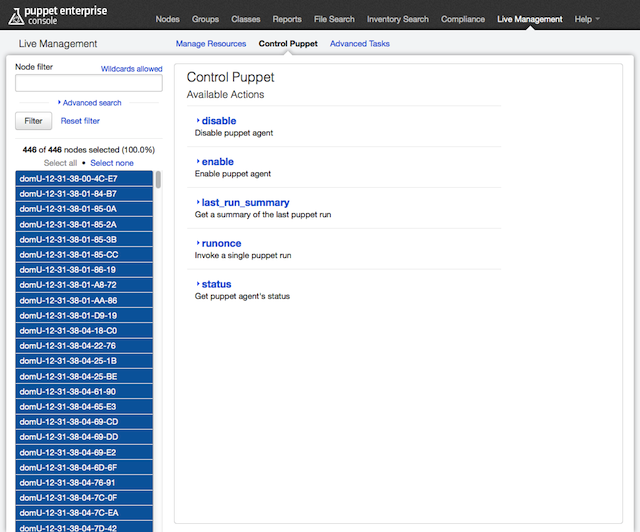Switch to the Advanced Tasks tab

[360, 44]
